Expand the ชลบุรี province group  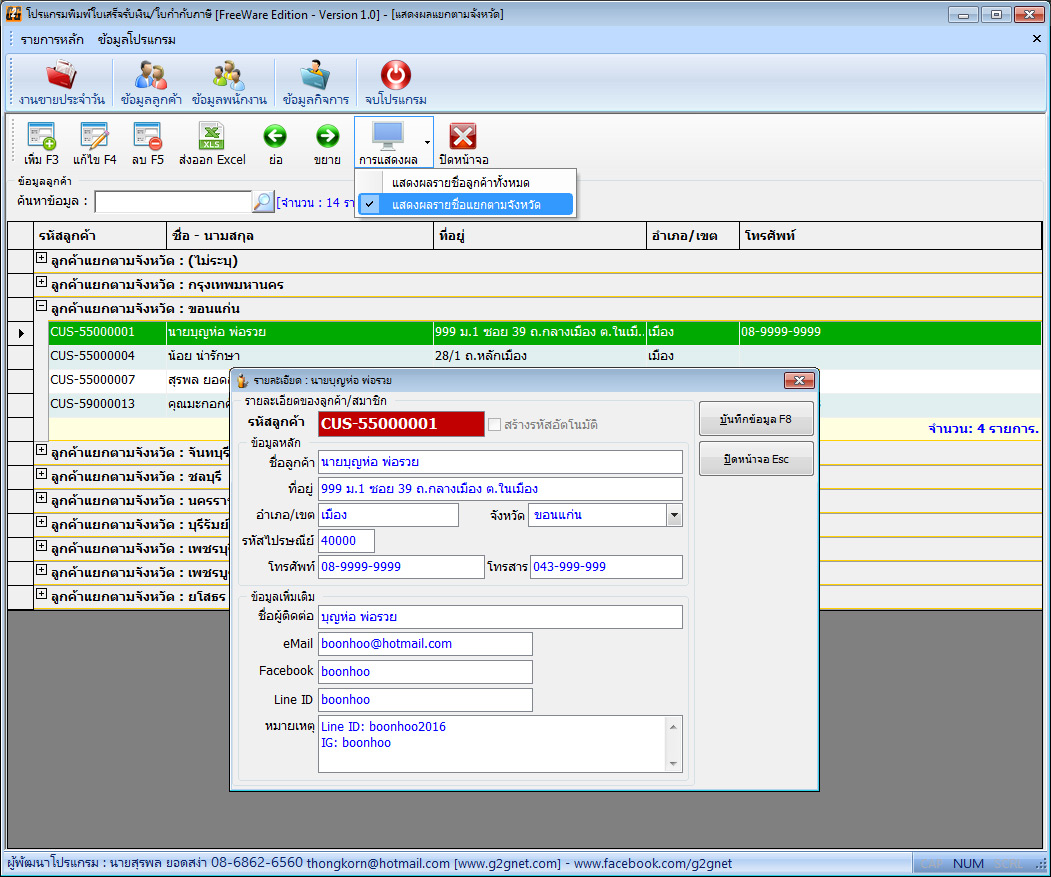[42, 474]
